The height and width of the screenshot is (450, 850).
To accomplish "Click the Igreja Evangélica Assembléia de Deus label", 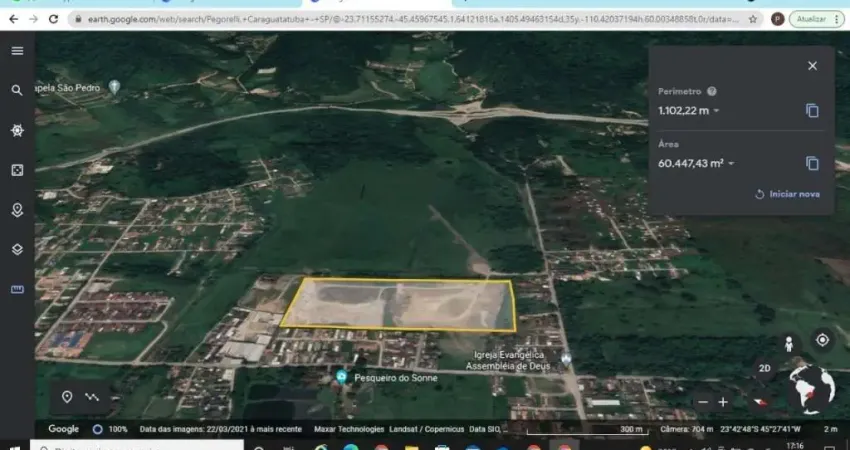I will [x=508, y=361].
